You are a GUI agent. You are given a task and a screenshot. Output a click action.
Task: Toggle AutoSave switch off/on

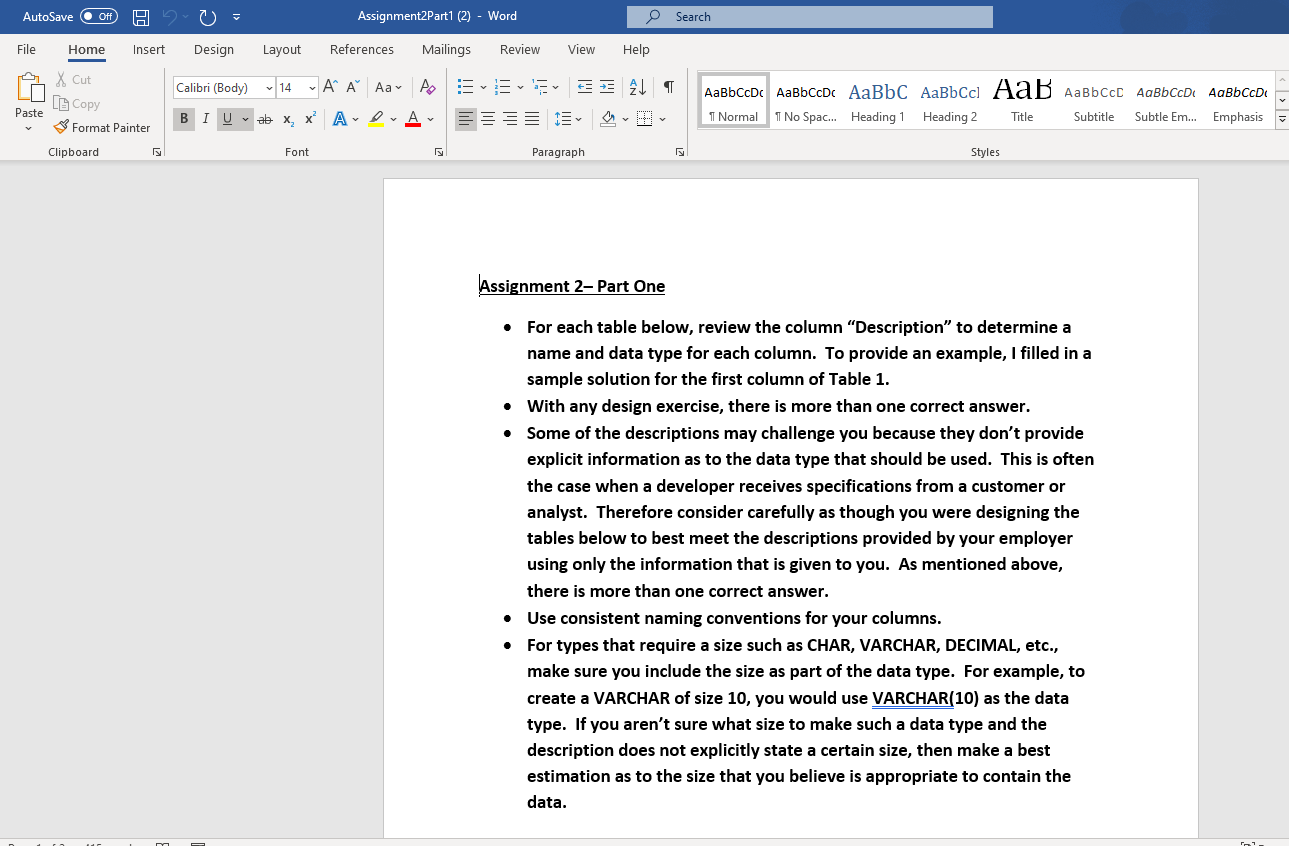pyautogui.click(x=98, y=17)
